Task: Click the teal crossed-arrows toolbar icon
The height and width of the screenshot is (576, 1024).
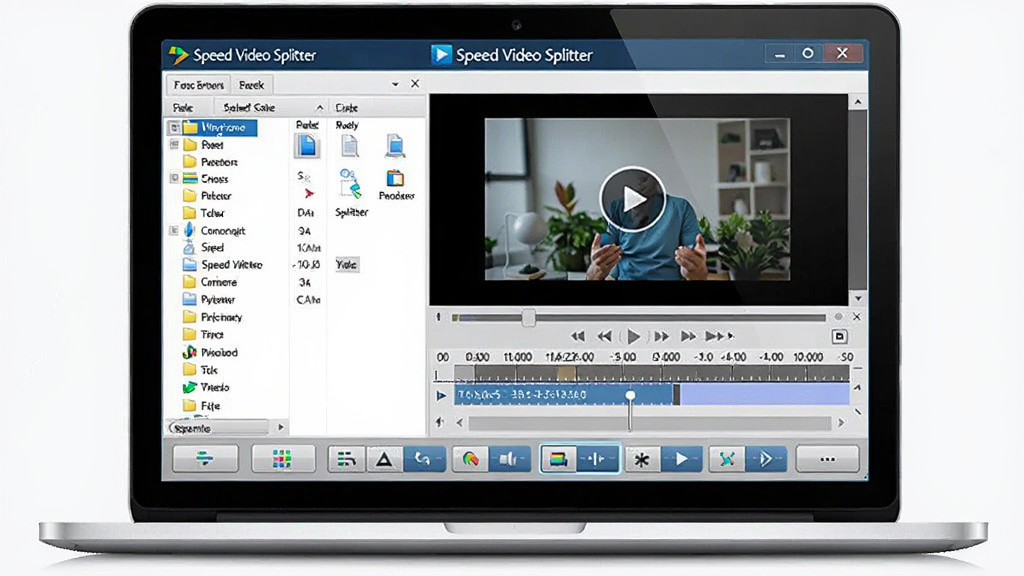Action: (727, 459)
